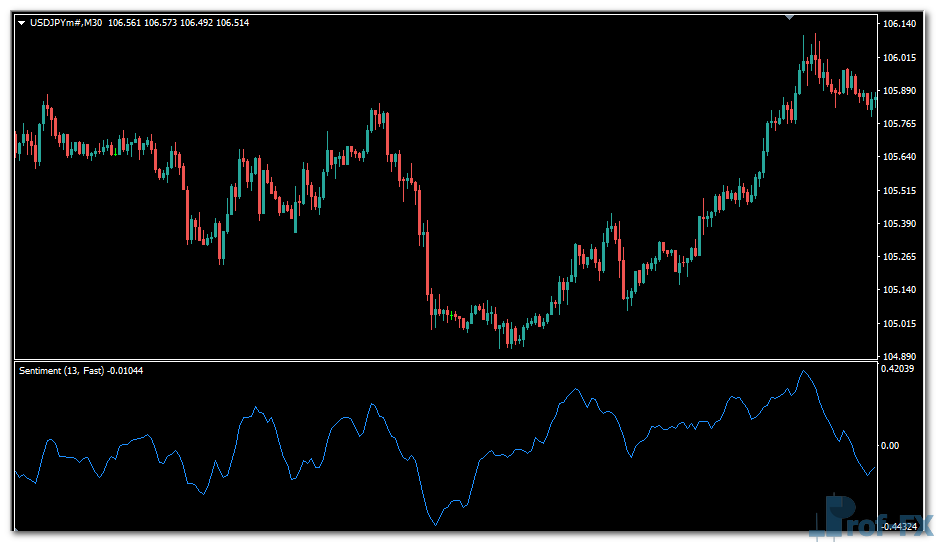Click the triangle arrow beside USDJPYm#,M30
936x542 pixels.
point(22,23)
